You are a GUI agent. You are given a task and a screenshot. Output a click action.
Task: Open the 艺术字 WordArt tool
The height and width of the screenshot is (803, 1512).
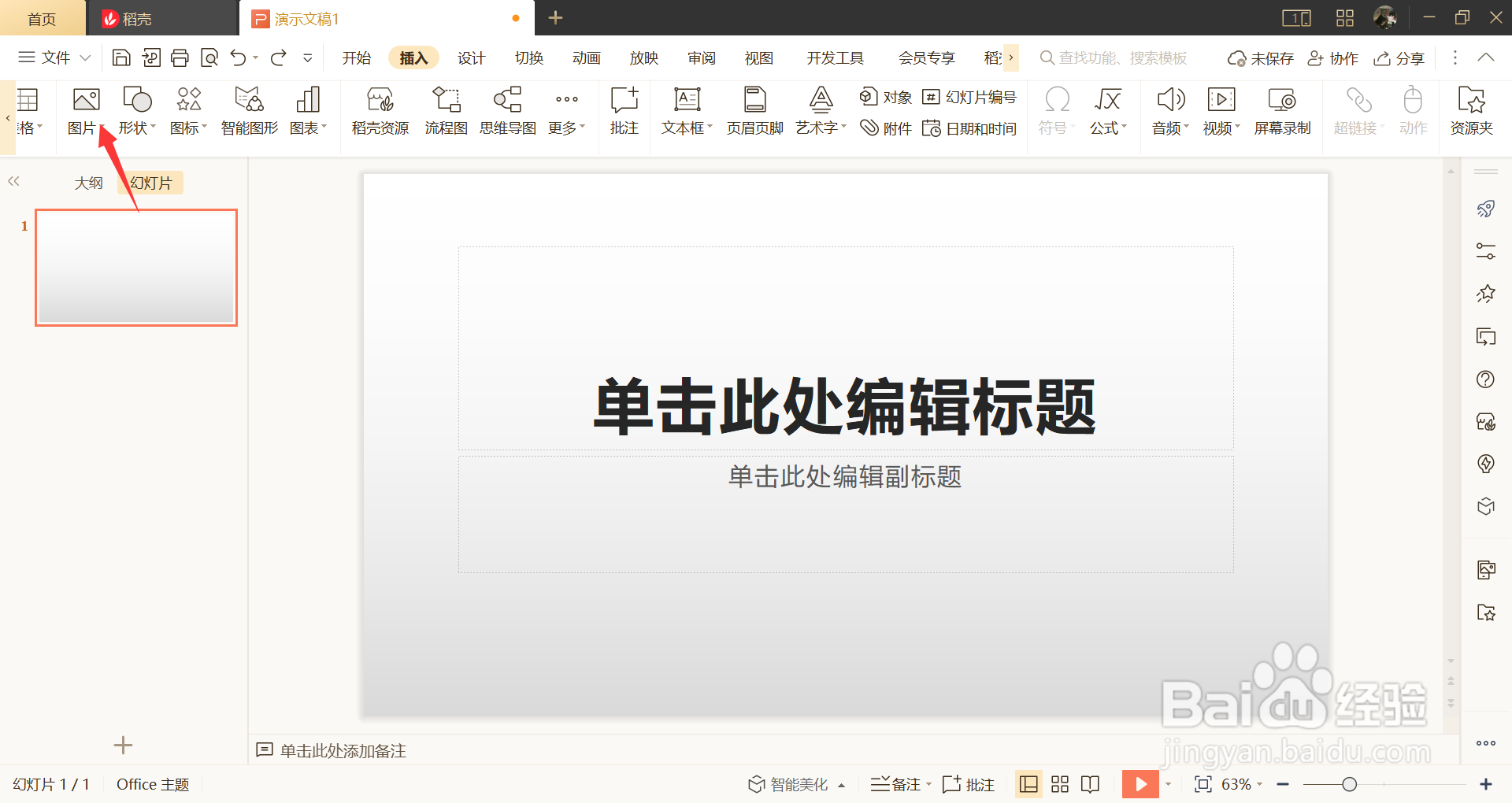pyautogui.click(x=819, y=110)
